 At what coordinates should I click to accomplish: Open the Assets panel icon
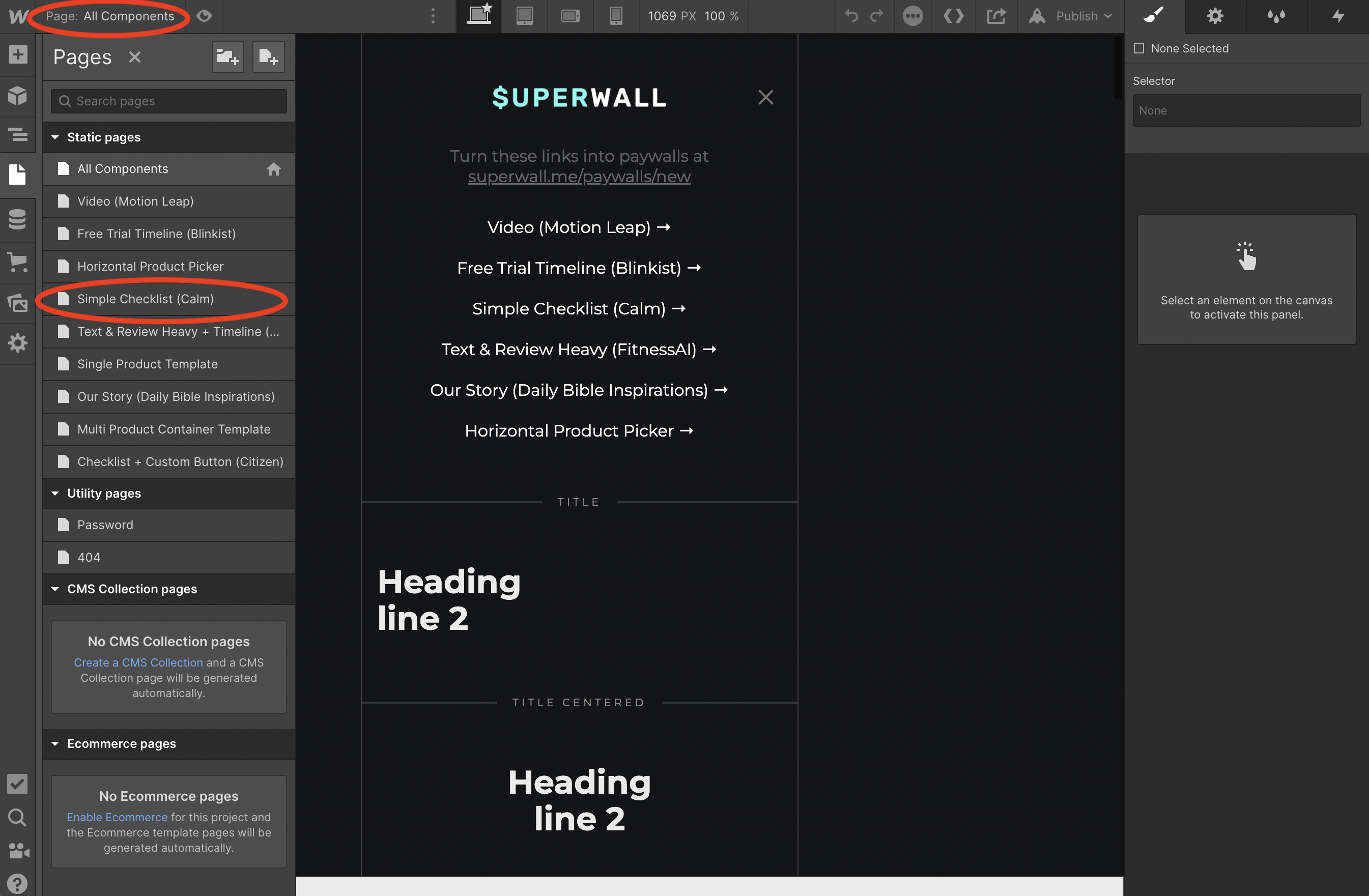pos(17,302)
